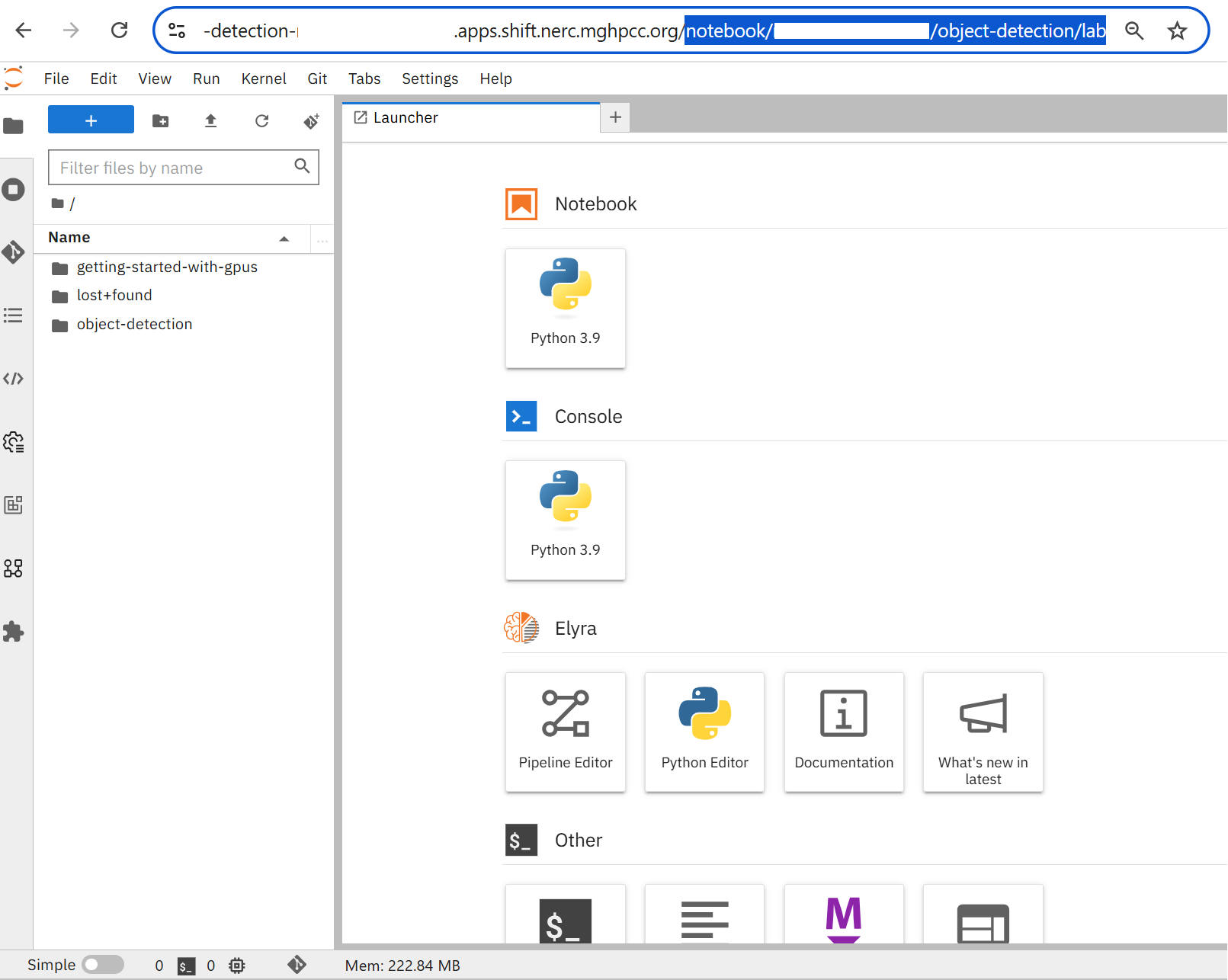Viewport: 1228px width, 980px height.
Task: Click the Git clone toolbar icon
Action: click(311, 121)
